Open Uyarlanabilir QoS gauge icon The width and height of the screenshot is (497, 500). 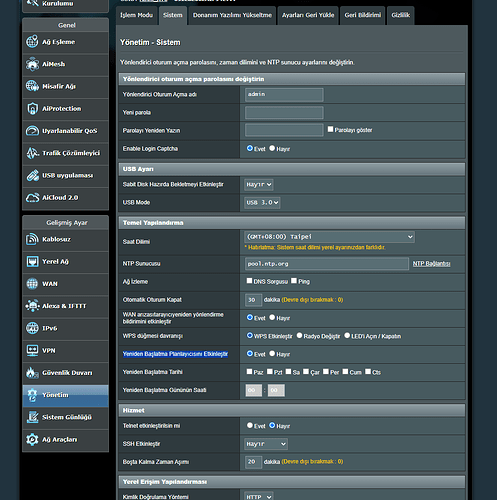(x=32, y=131)
